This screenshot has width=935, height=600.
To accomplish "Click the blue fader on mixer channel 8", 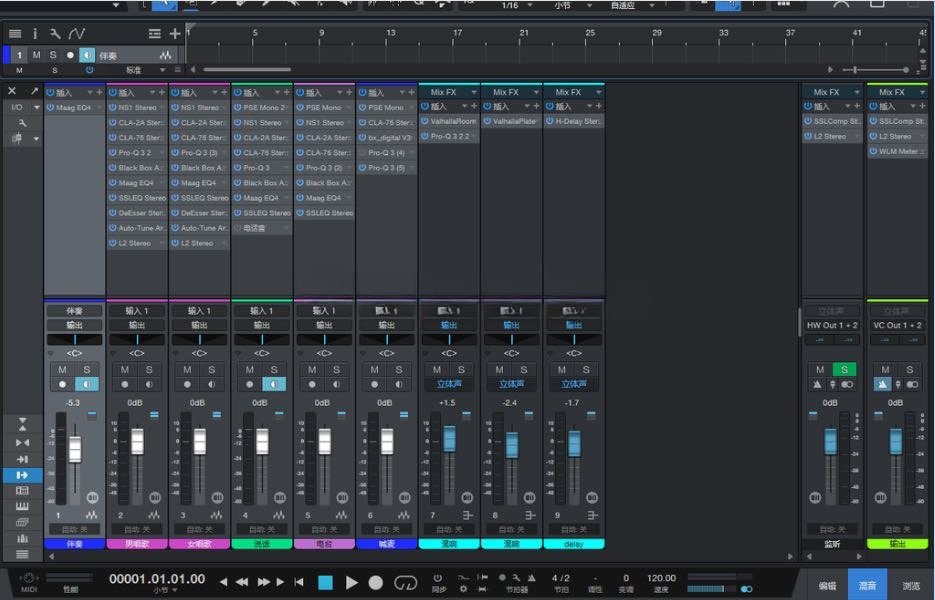I will coord(512,445).
